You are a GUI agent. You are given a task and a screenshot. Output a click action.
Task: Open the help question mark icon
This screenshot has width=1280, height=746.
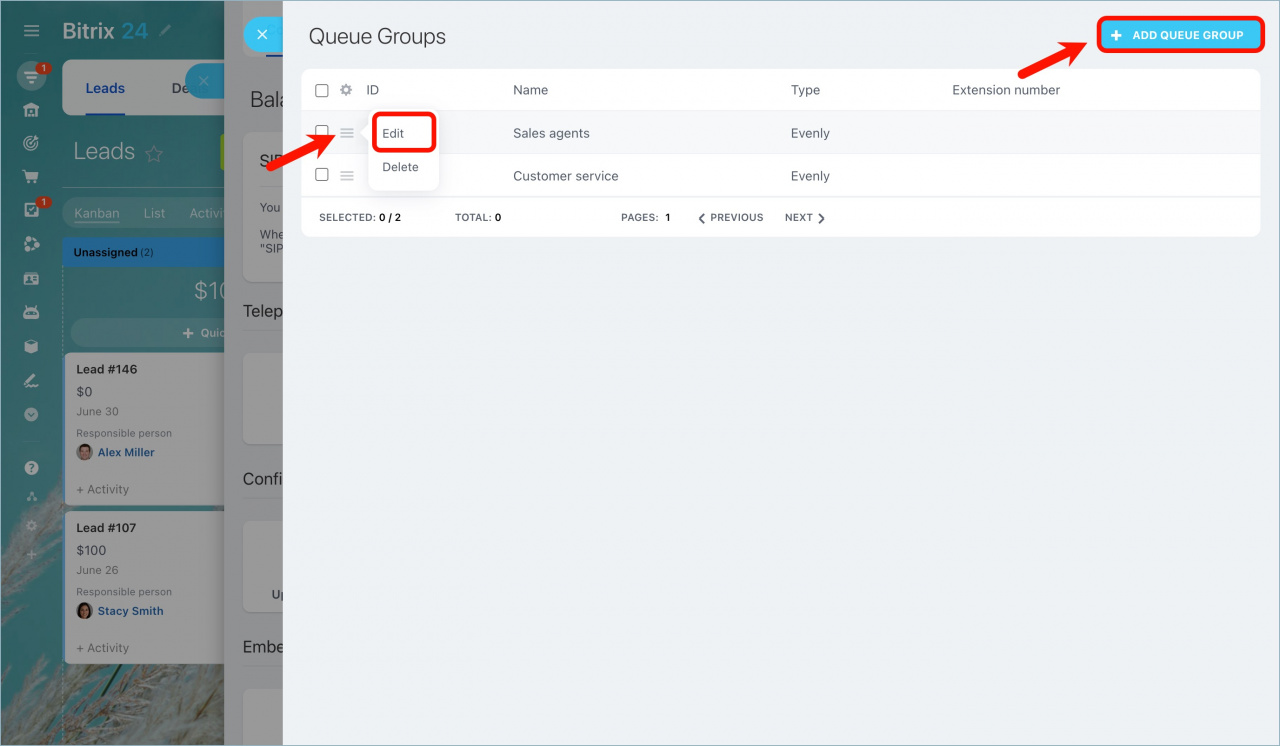31,467
